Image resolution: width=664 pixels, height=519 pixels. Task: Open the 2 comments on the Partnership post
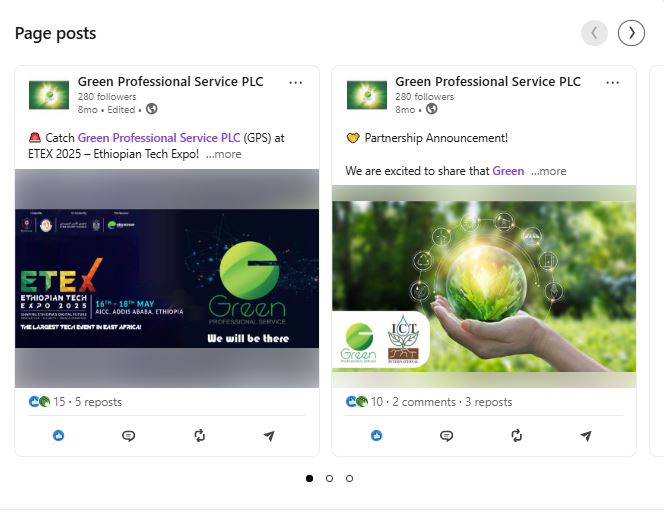coord(424,402)
